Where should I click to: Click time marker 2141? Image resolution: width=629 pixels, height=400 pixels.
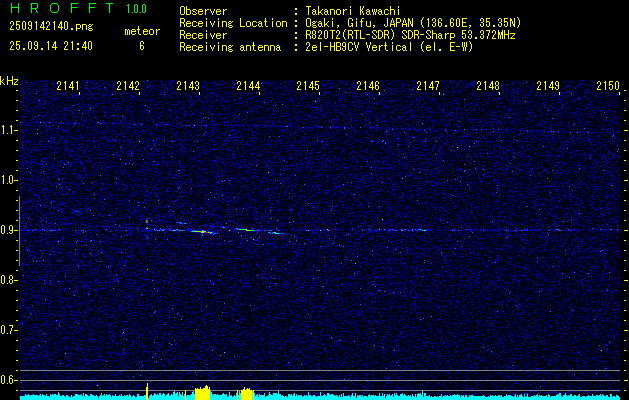(68, 85)
